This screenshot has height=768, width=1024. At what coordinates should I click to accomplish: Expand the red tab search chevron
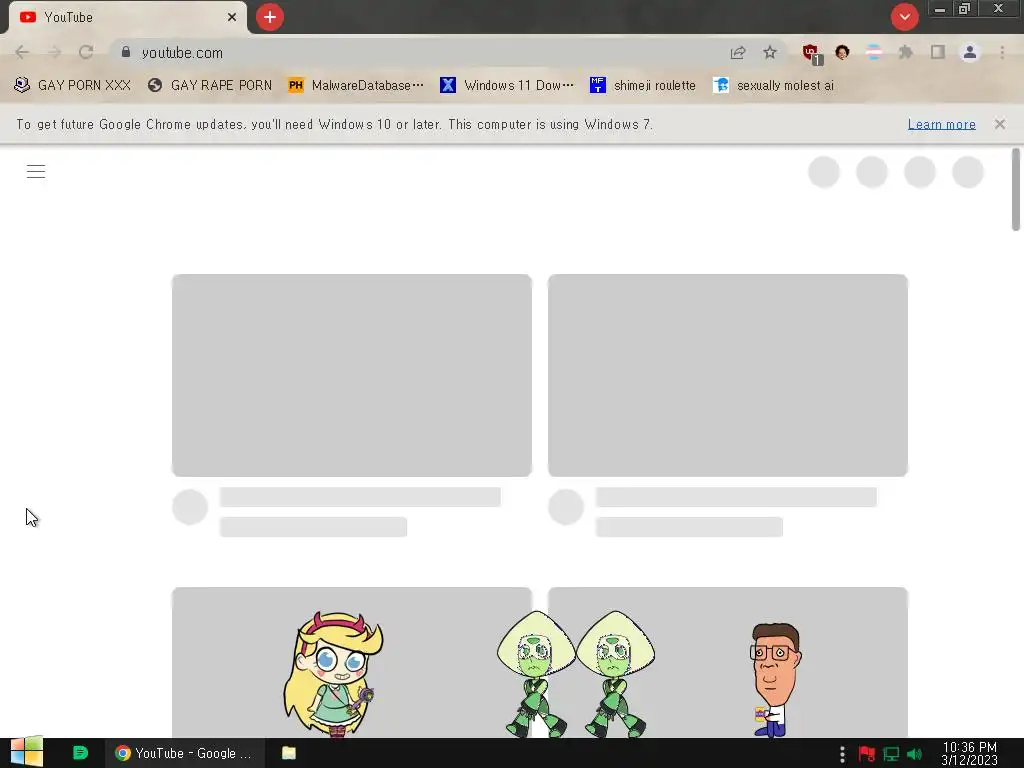click(x=904, y=17)
